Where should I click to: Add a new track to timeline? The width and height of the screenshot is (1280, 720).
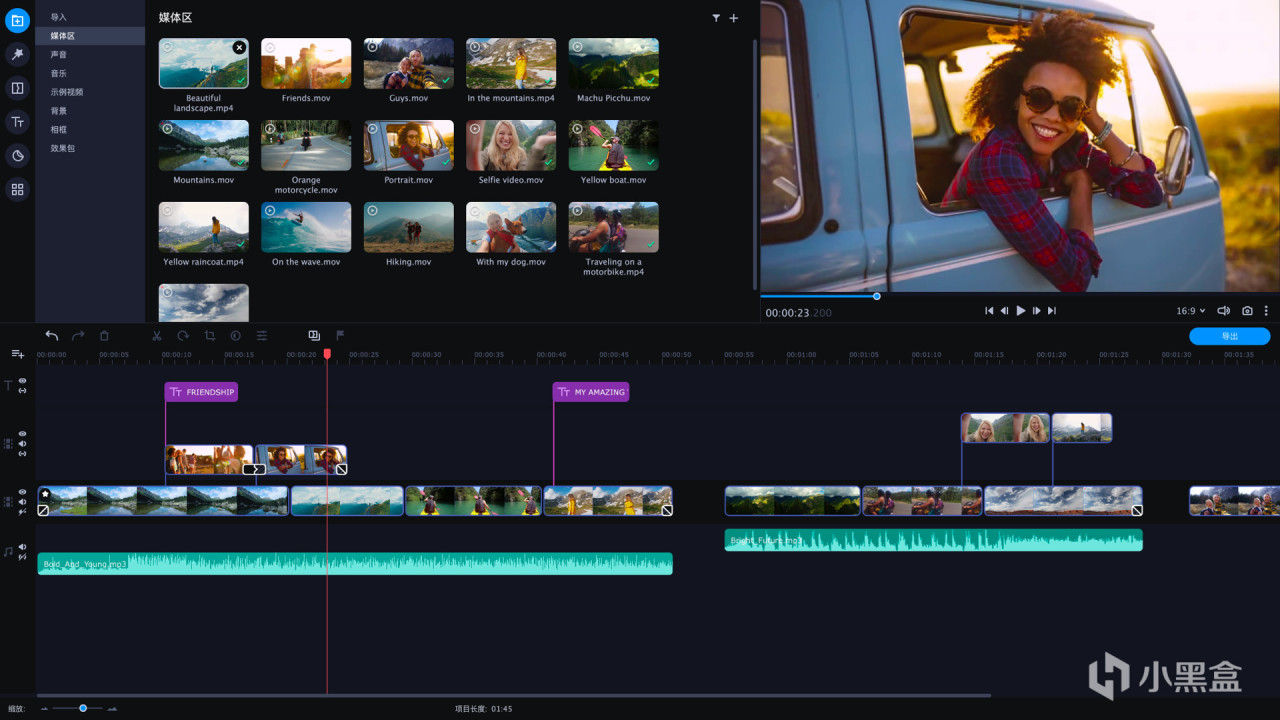coord(17,354)
